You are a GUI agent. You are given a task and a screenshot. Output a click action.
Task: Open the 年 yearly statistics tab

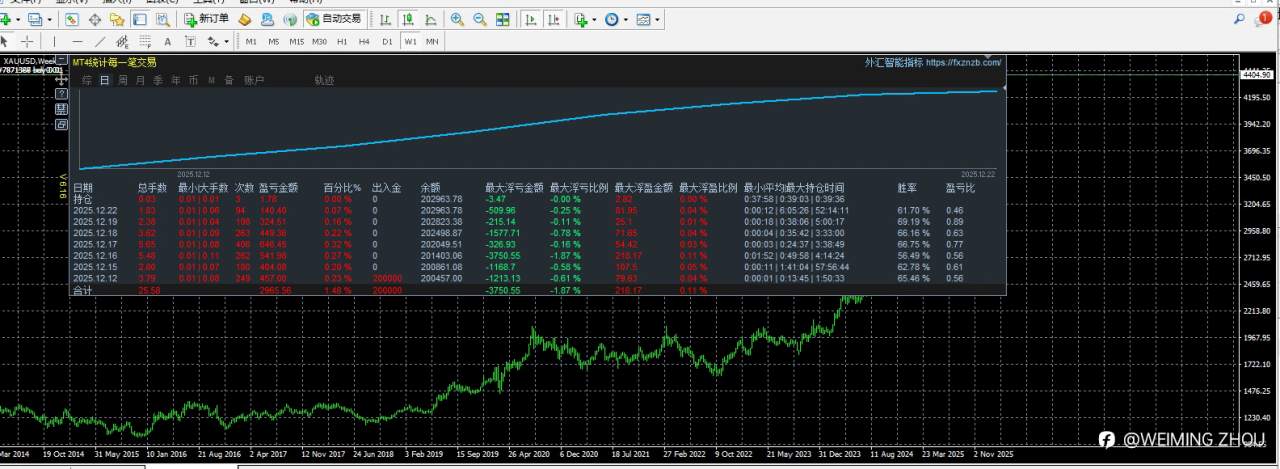[x=175, y=80]
